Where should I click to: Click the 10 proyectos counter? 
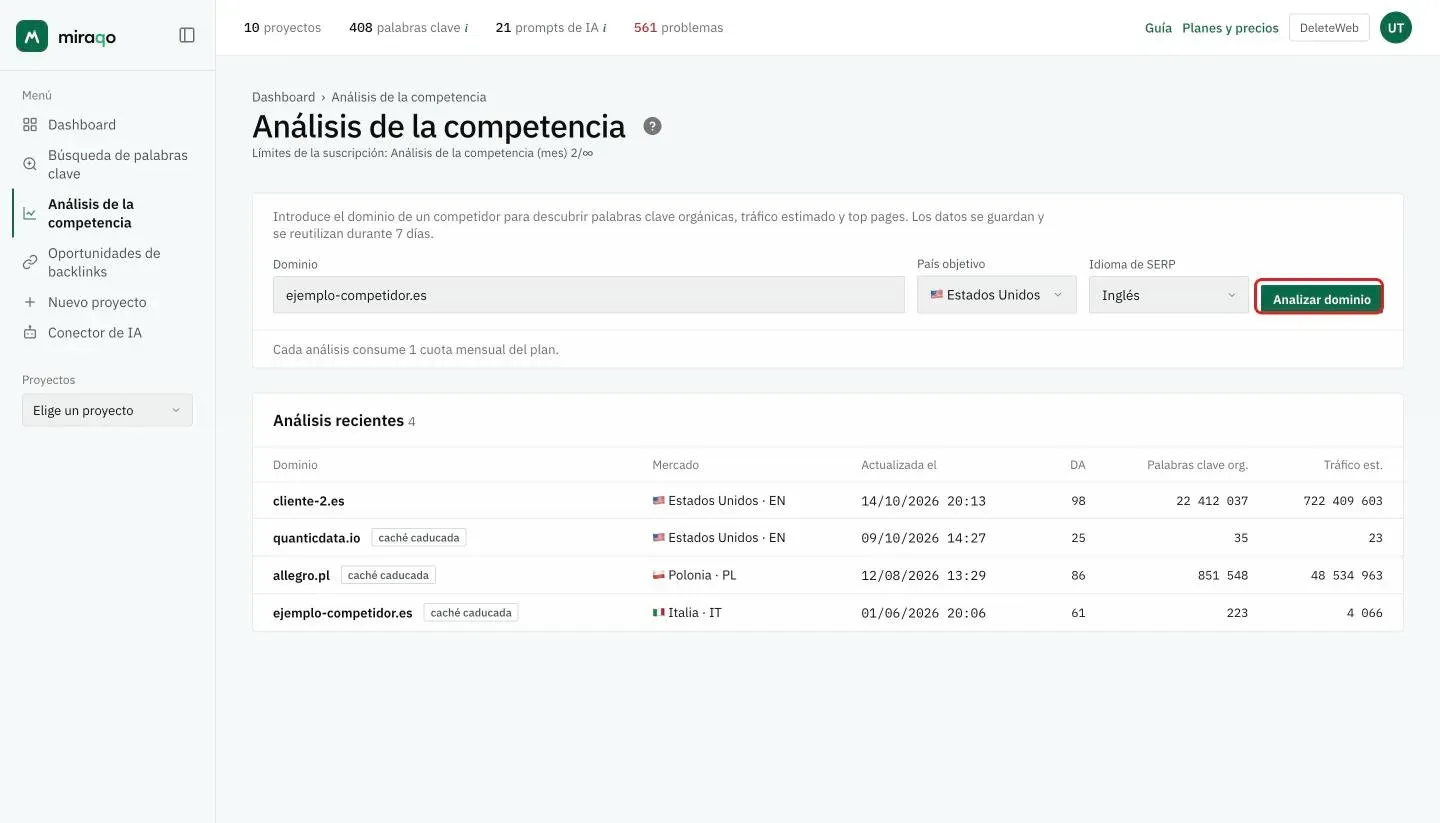282,28
